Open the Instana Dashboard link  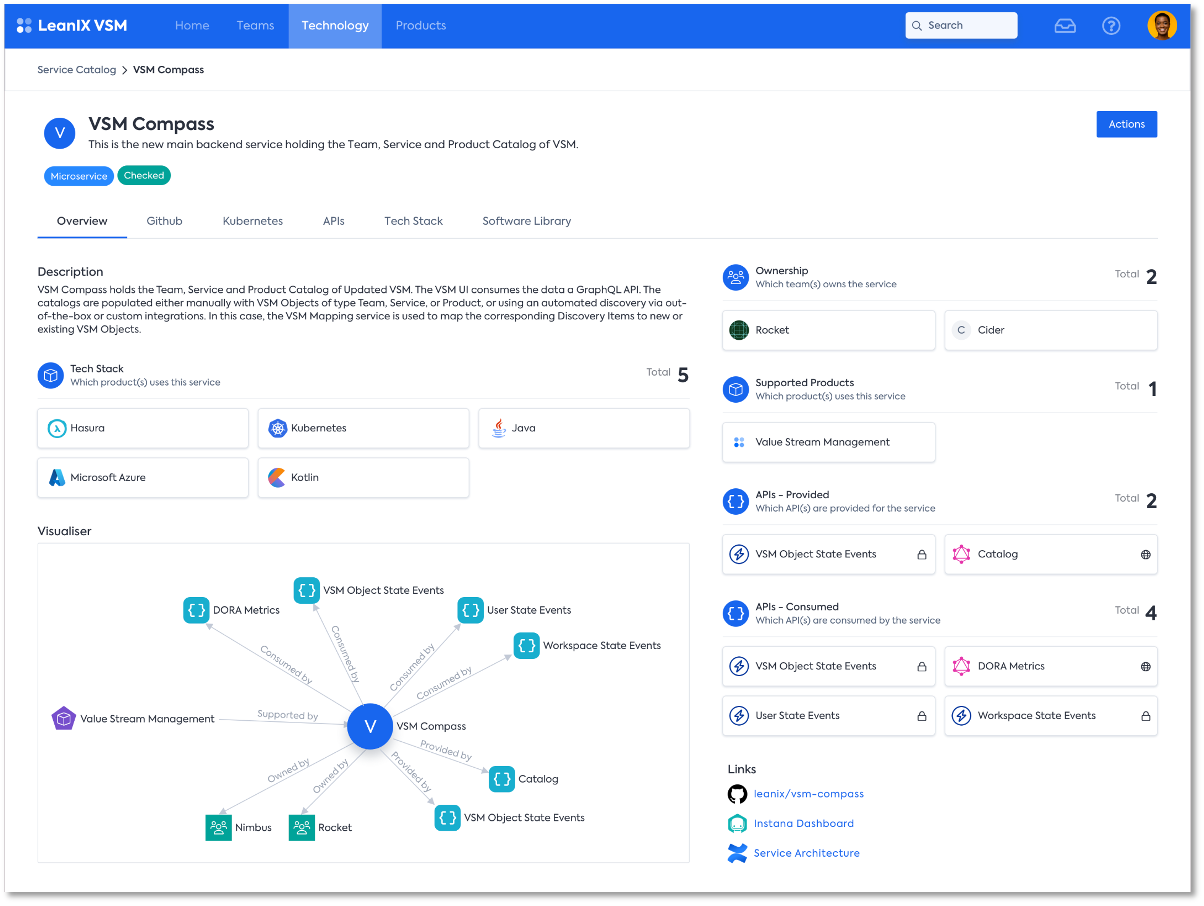(x=804, y=824)
